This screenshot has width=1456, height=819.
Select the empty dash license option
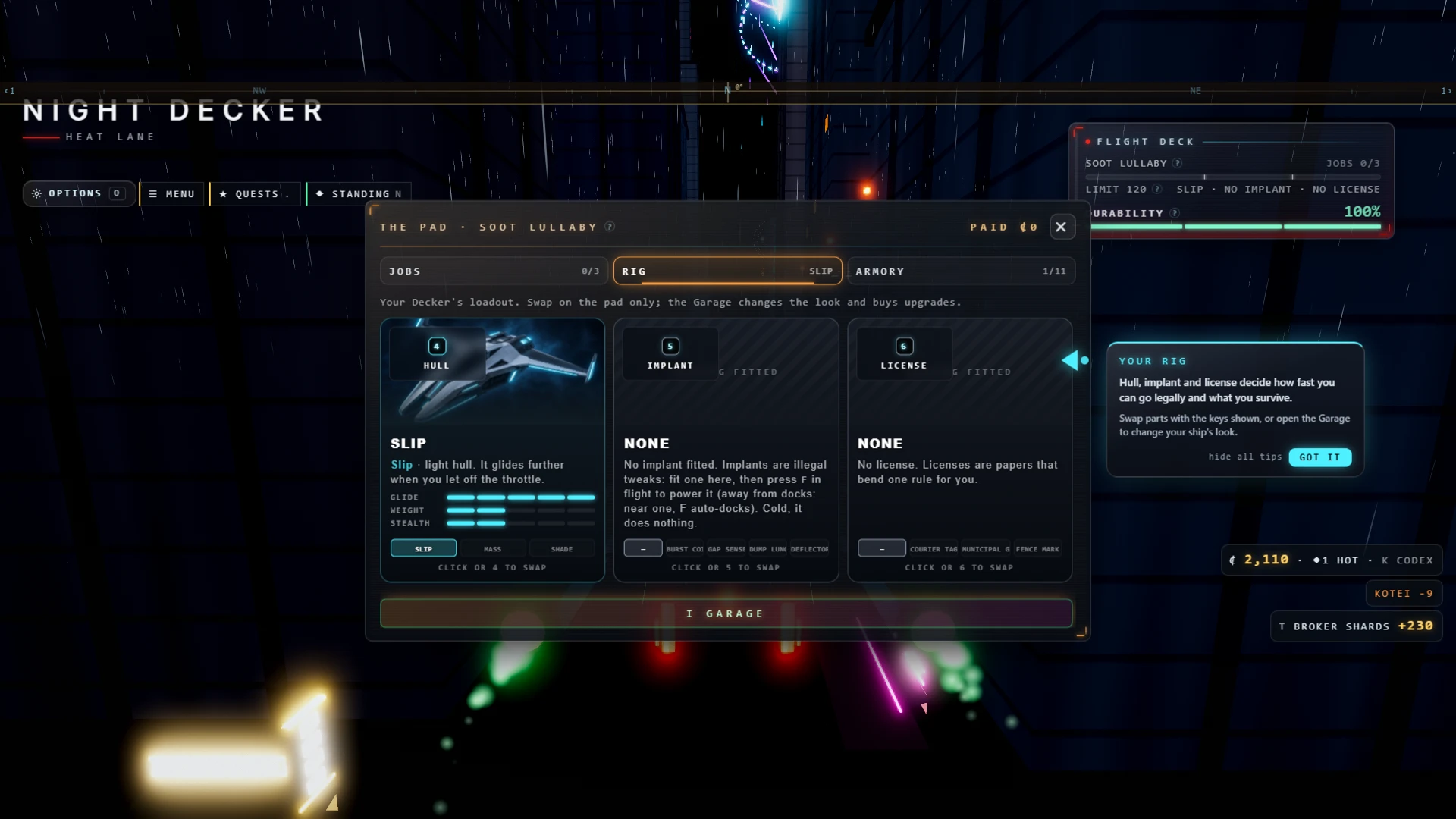click(882, 548)
